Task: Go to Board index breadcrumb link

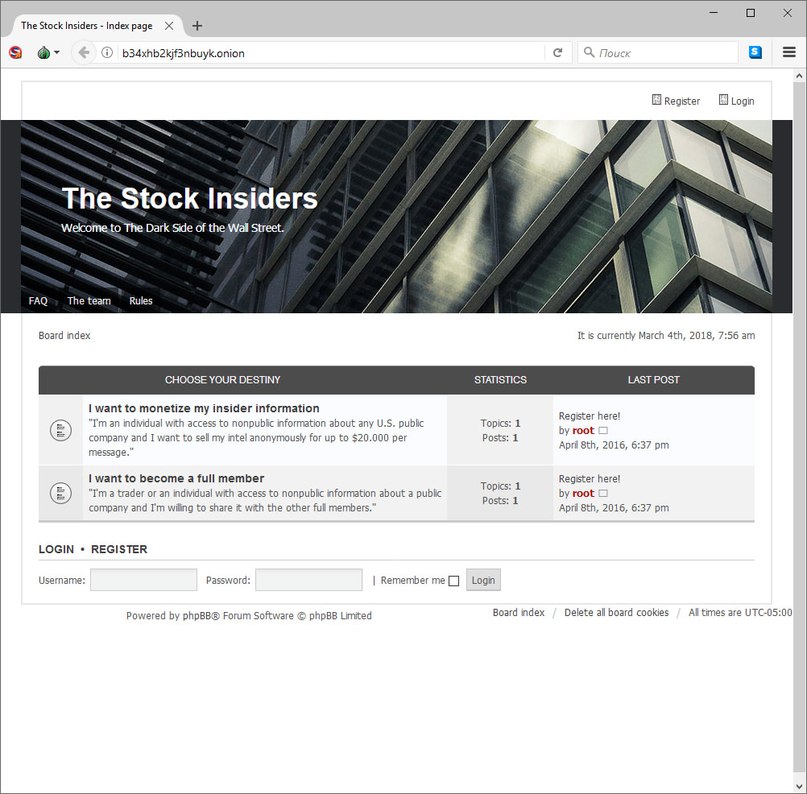Action: [64, 336]
